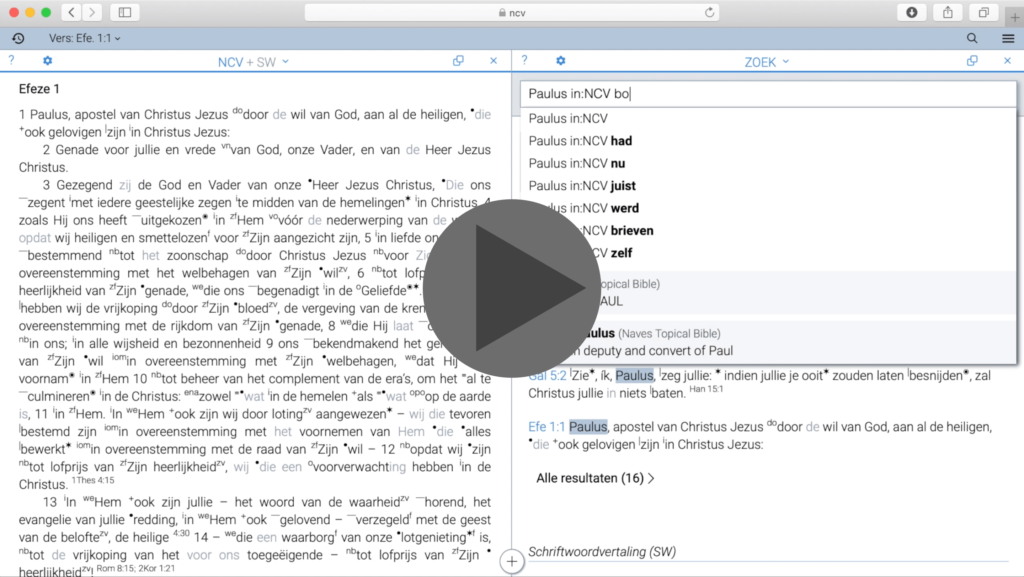Open cross-reference 'Han 15:1'
The width and height of the screenshot is (1024, 577).
(706, 389)
